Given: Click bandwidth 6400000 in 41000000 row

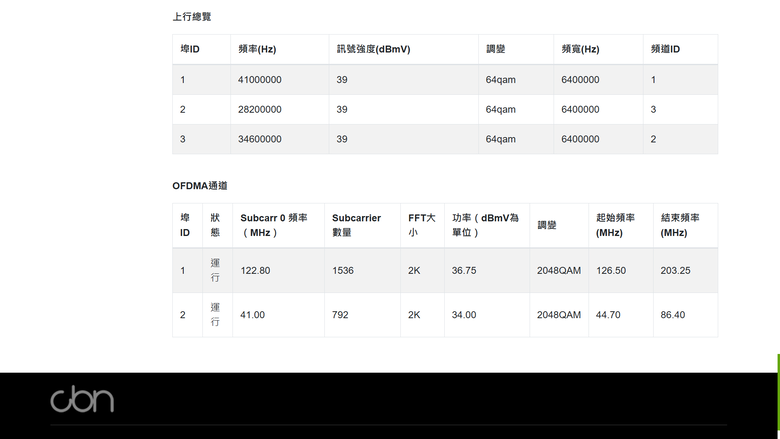Looking at the screenshot, I should pyautogui.click(x=580, y=80).
